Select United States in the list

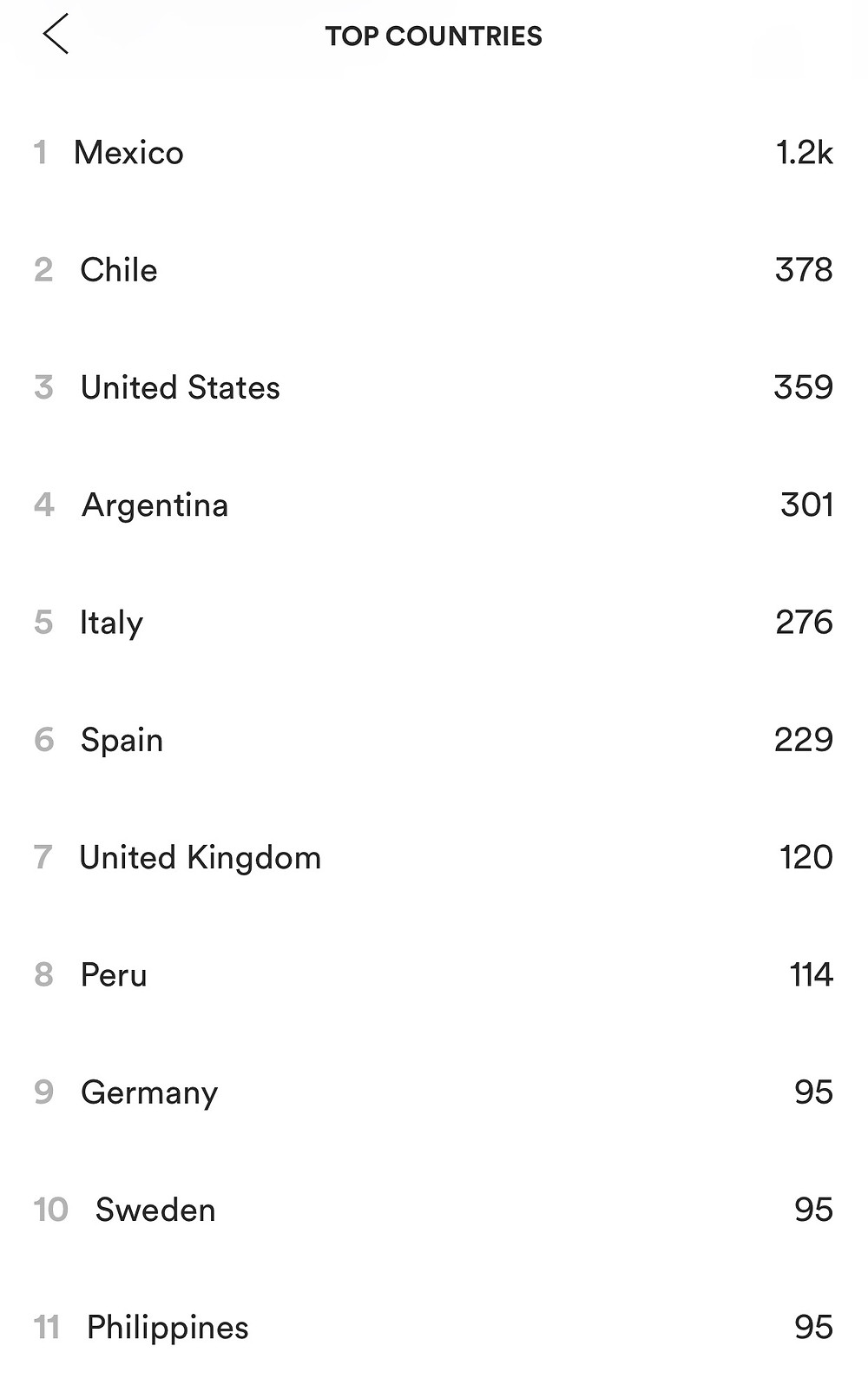coord(434,387)
